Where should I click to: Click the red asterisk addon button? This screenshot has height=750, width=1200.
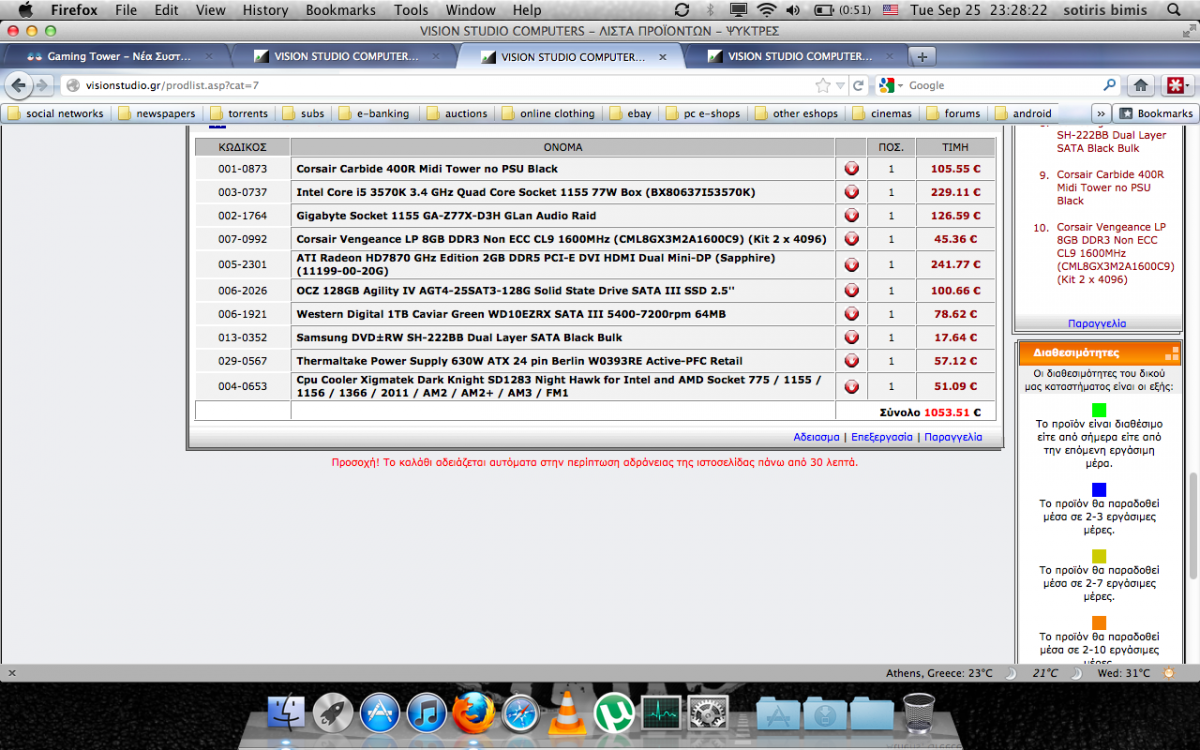click(x=1176, y=85)
